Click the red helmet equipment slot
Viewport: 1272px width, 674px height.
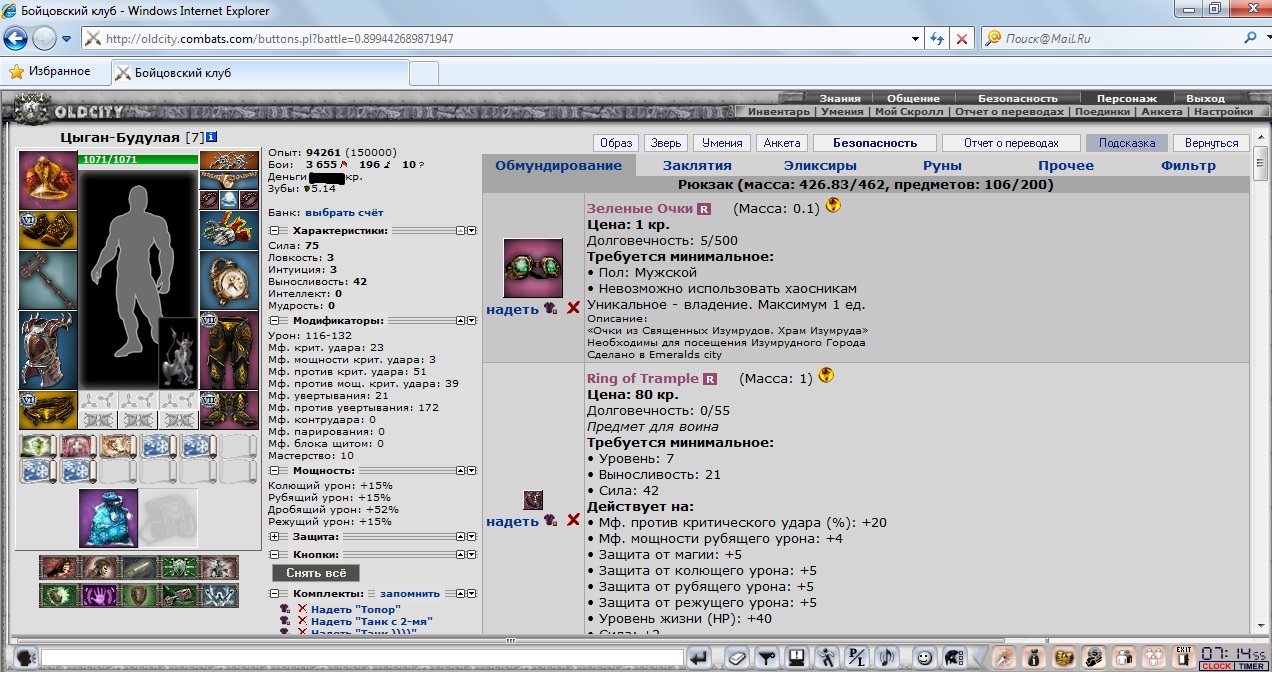point(48,180)
